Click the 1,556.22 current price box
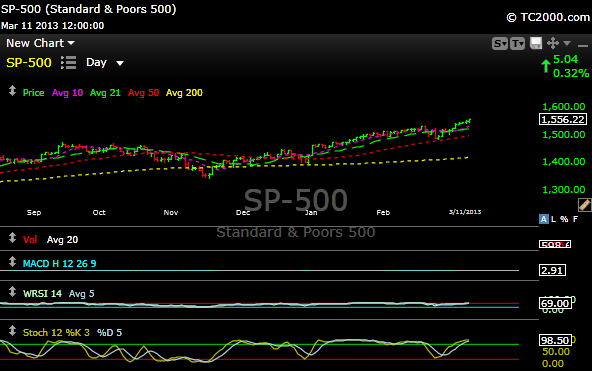The height and width of the screenshot is (371, 592). point(563,119)
